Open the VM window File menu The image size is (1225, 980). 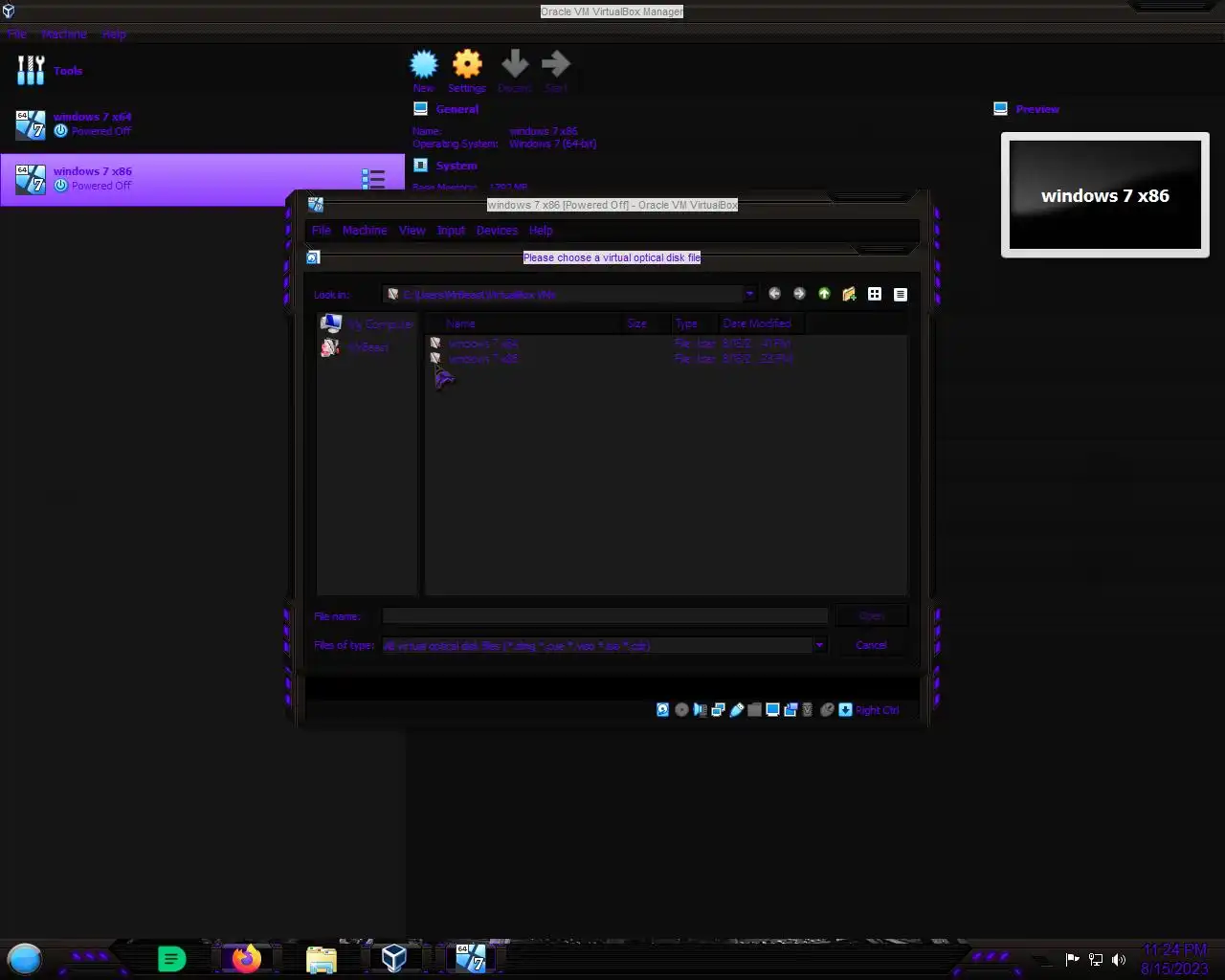[322, 231]
